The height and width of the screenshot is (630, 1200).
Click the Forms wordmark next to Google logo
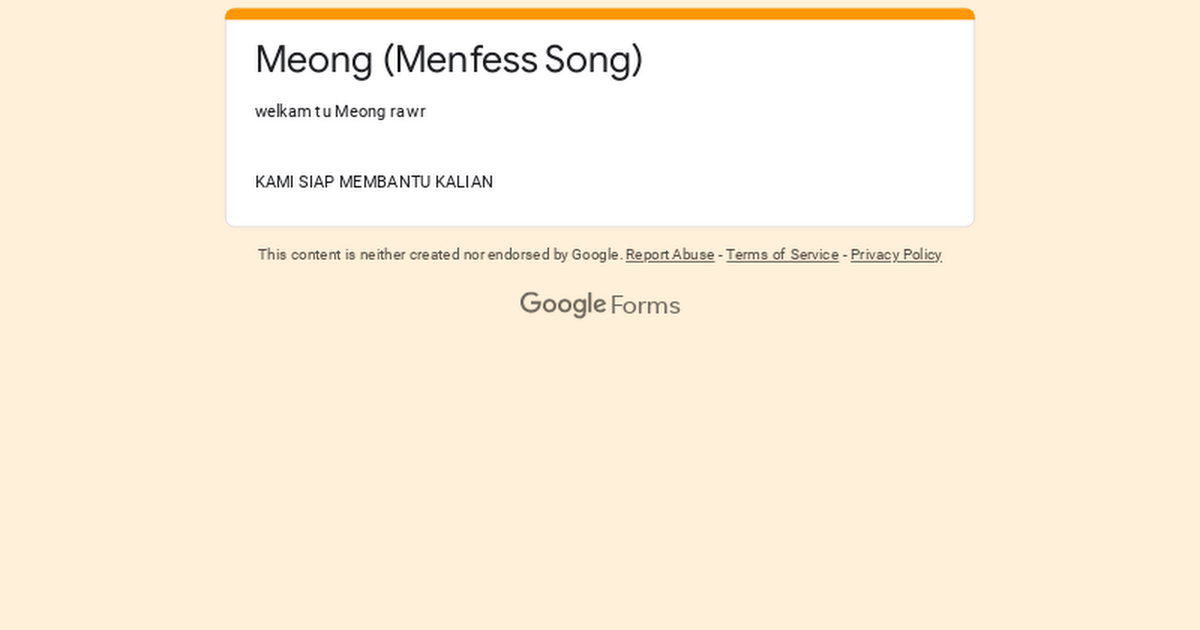coord(645,304)
